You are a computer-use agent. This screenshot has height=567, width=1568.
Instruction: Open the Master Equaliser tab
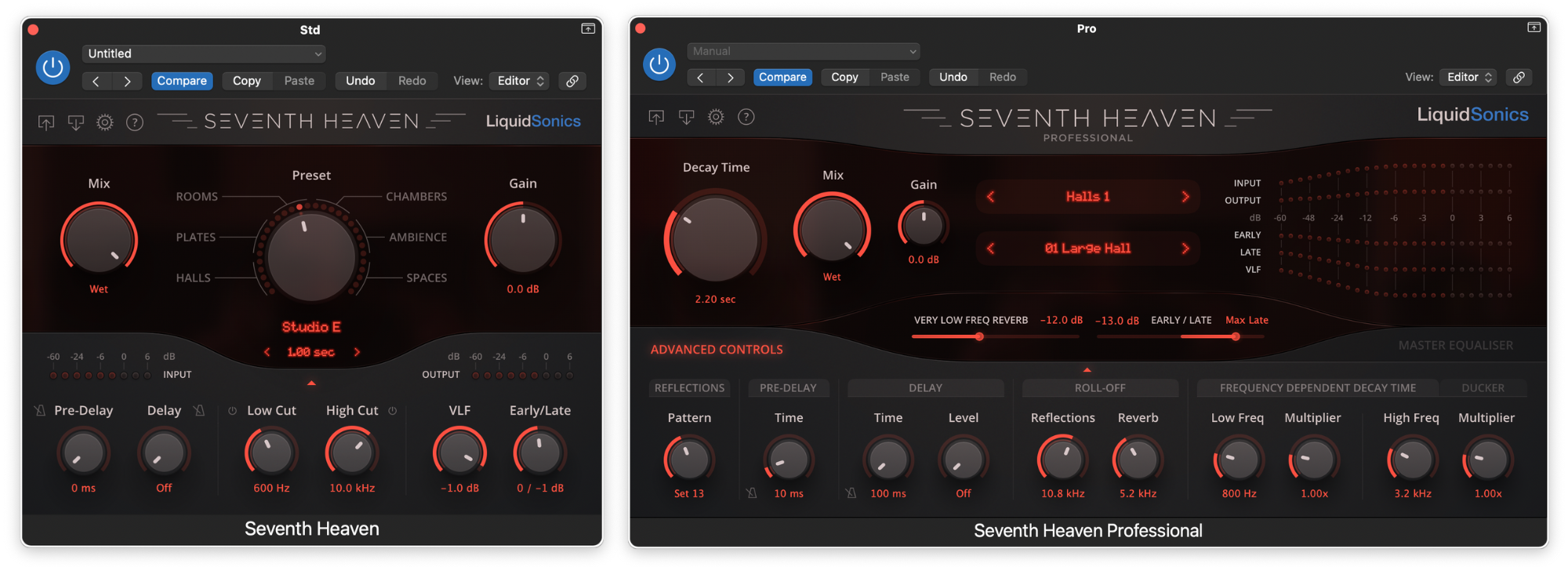[1455, 345]
